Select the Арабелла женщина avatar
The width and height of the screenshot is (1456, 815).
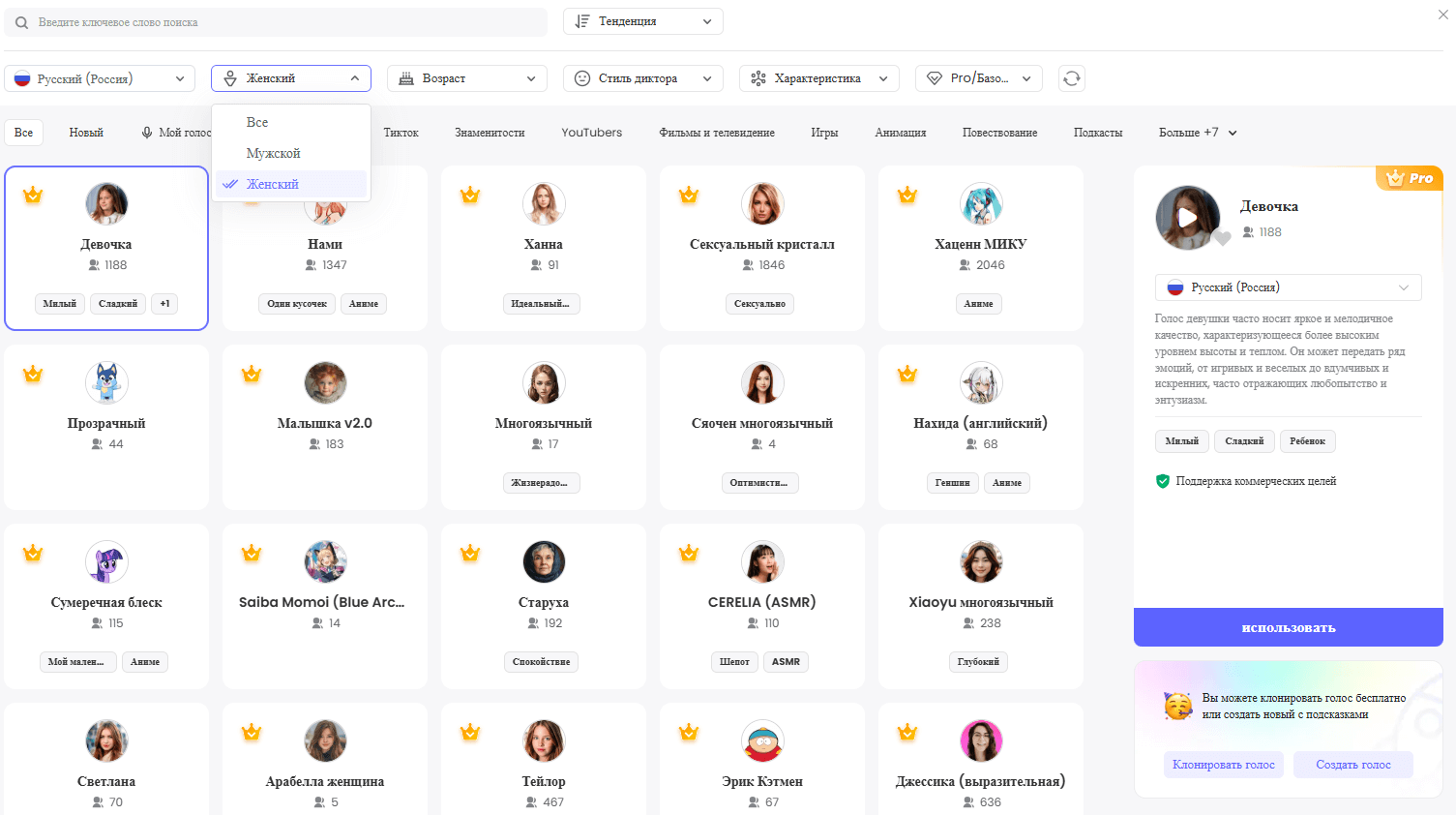(x=325, y=740)
